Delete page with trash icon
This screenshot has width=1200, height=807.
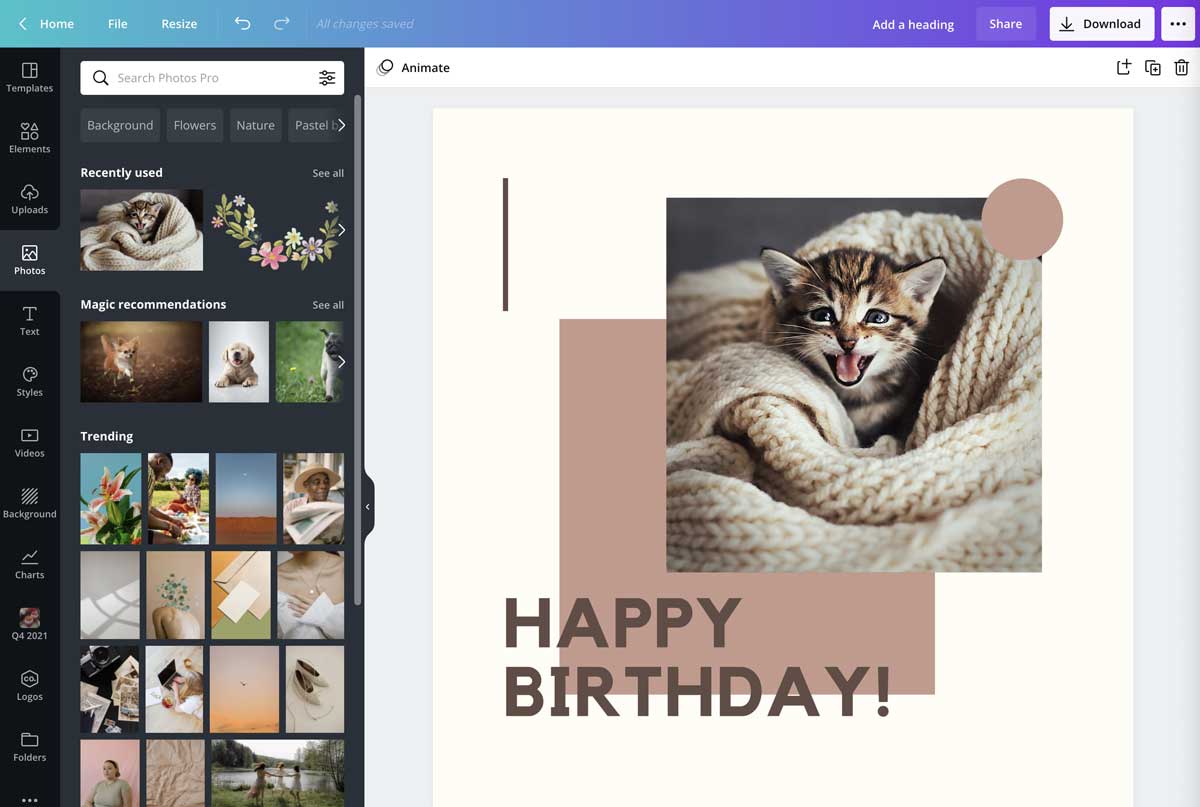tap(1181, 67)
